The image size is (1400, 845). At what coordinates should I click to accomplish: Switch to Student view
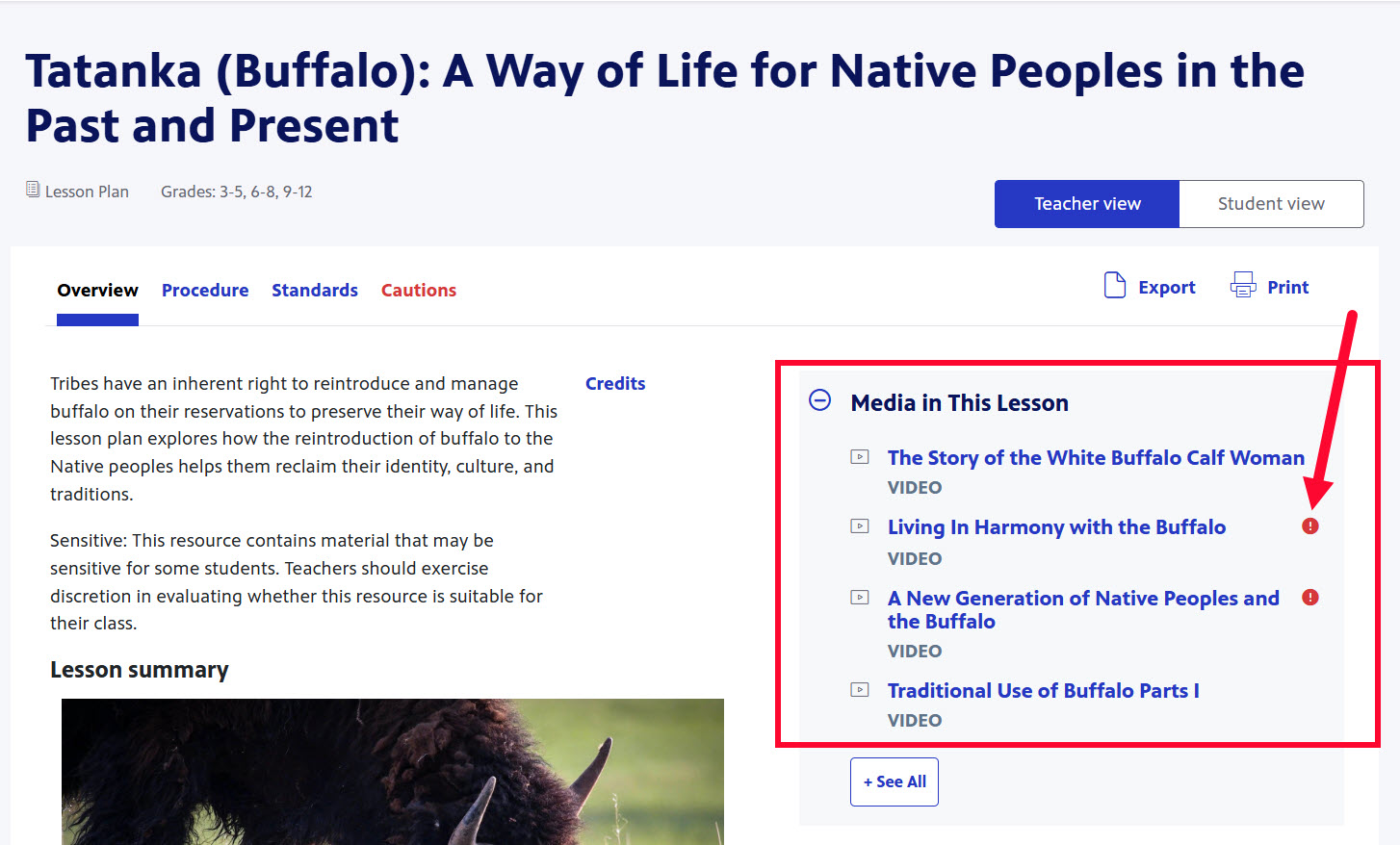[x=1270, y=204]
